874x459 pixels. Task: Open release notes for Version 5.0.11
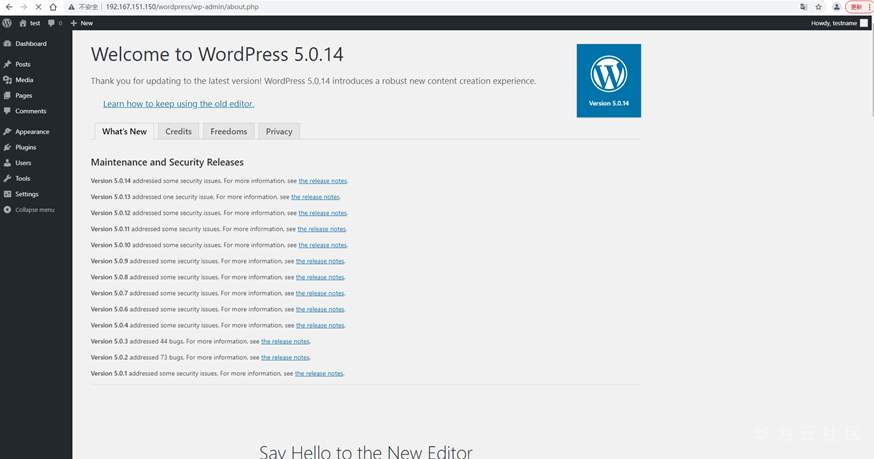(322, 229)
